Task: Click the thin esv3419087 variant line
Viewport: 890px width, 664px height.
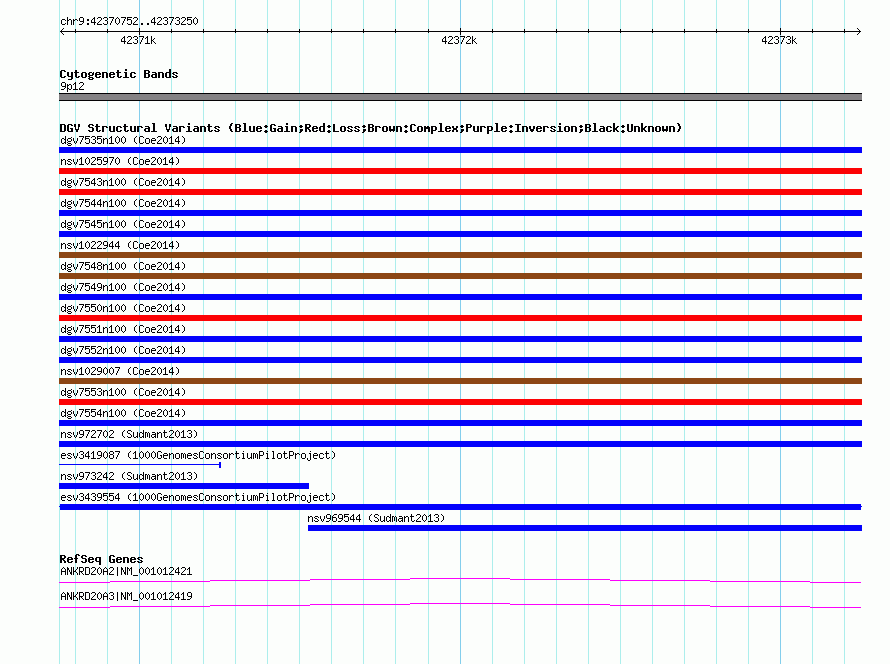Action: point(140,465)
